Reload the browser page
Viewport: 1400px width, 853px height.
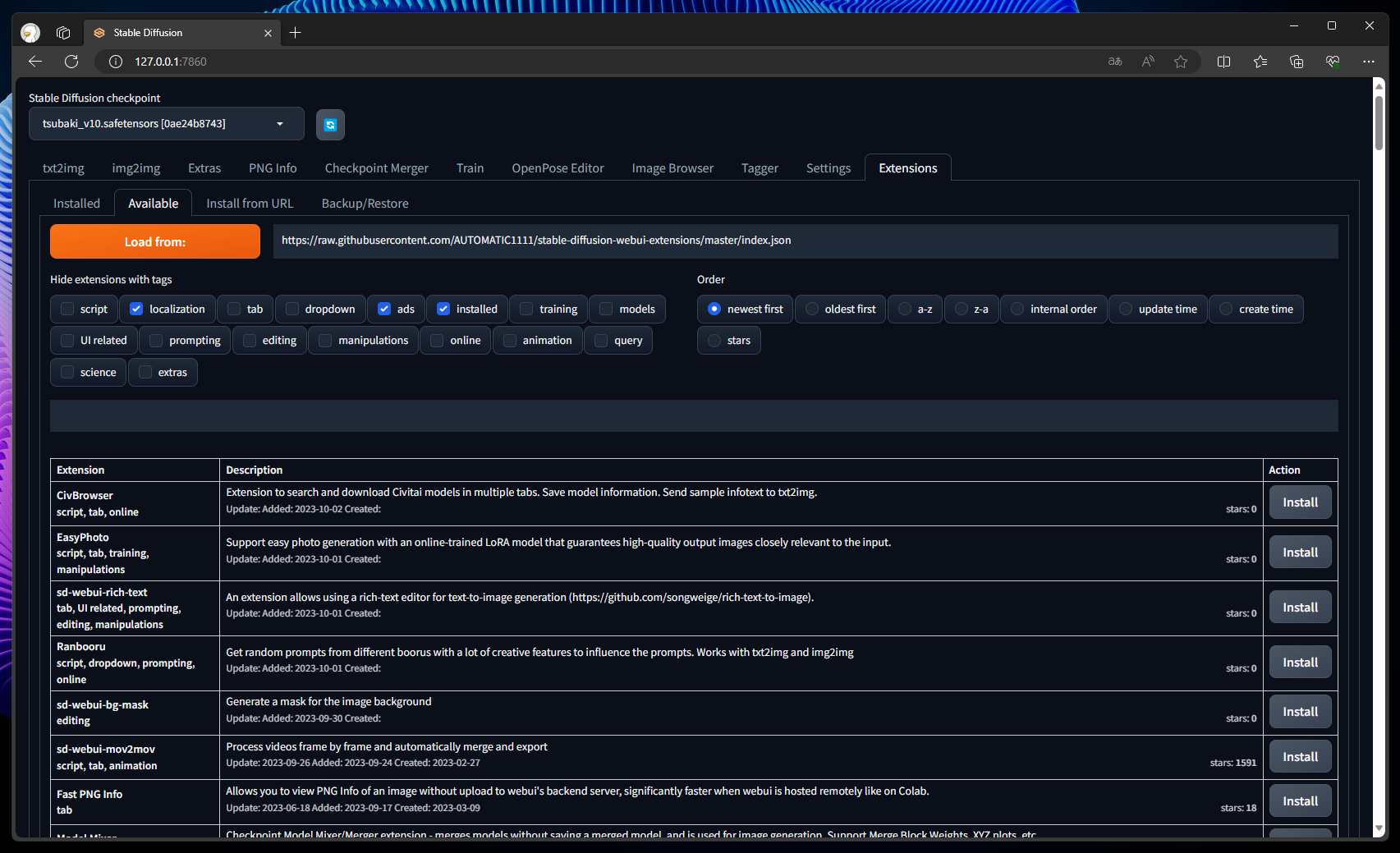click(71, 62)
